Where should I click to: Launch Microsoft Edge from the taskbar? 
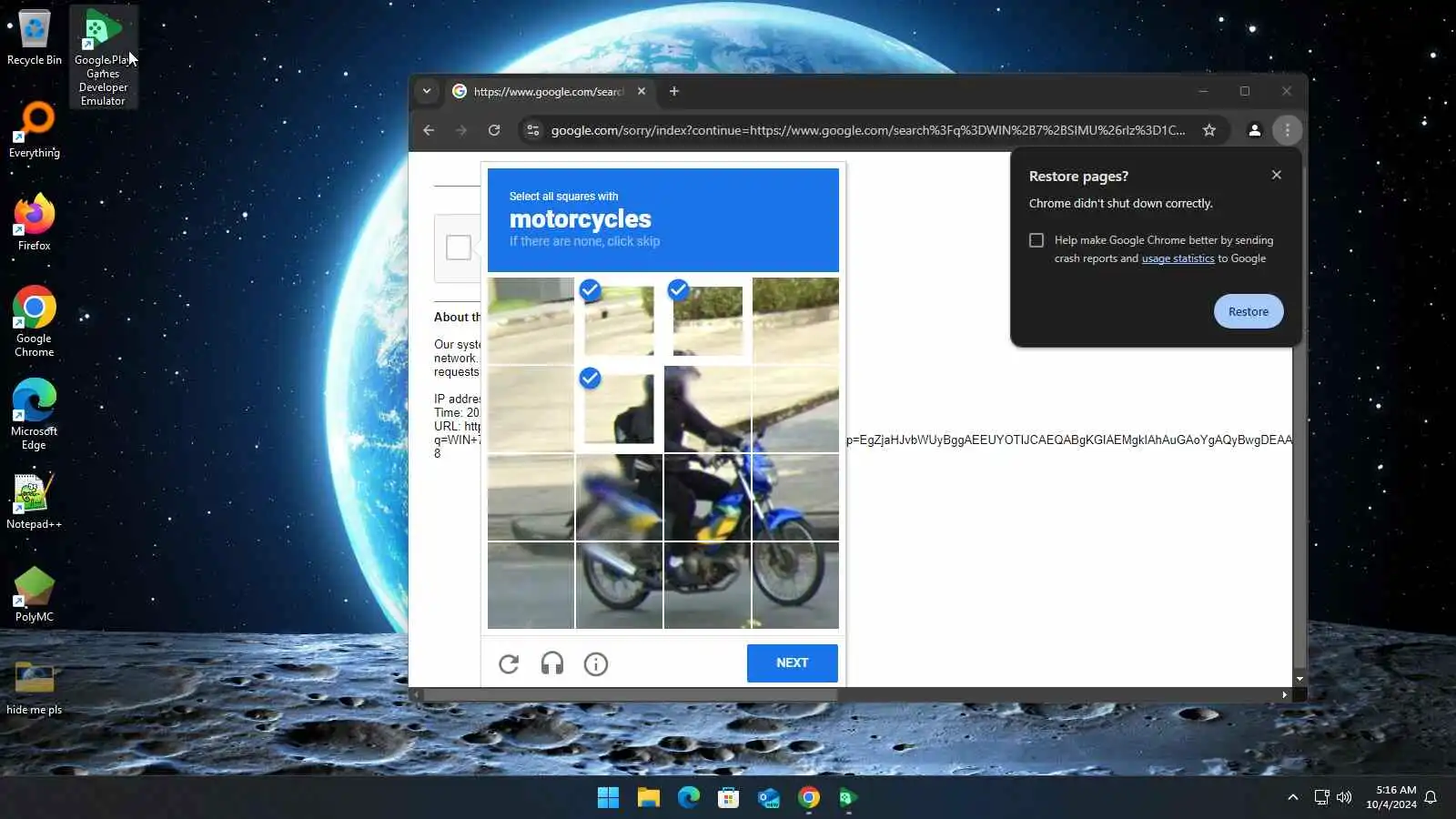tap(689, 798)
